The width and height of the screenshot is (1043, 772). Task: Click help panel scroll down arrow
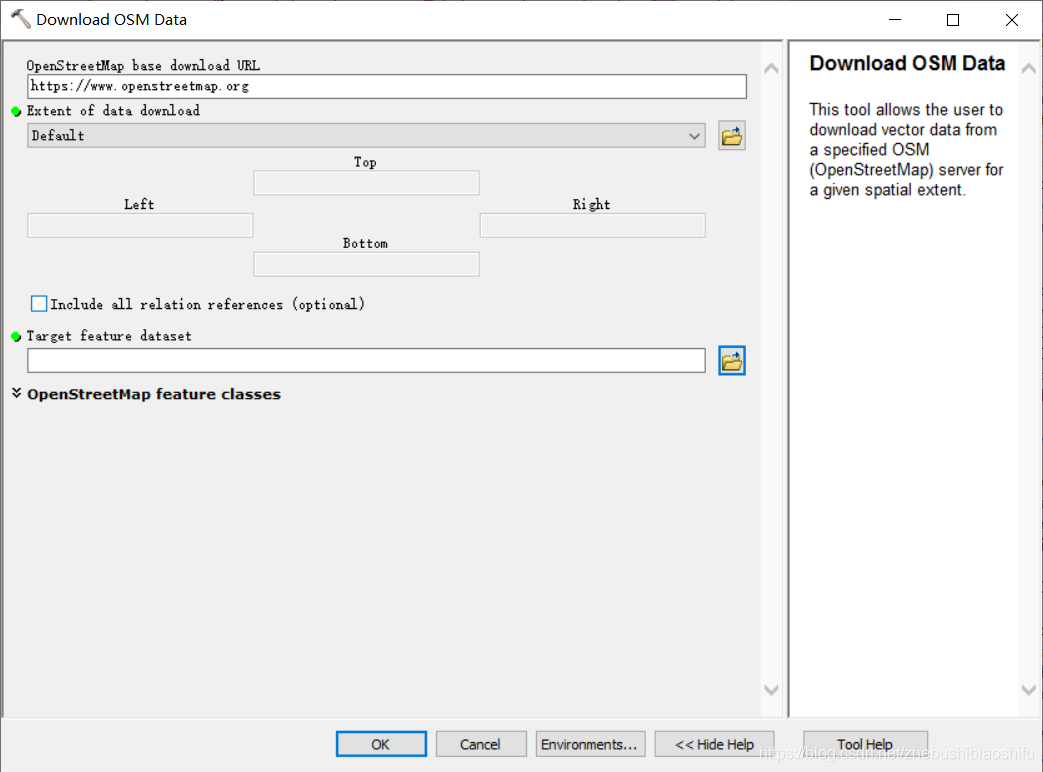point(1028,690)
